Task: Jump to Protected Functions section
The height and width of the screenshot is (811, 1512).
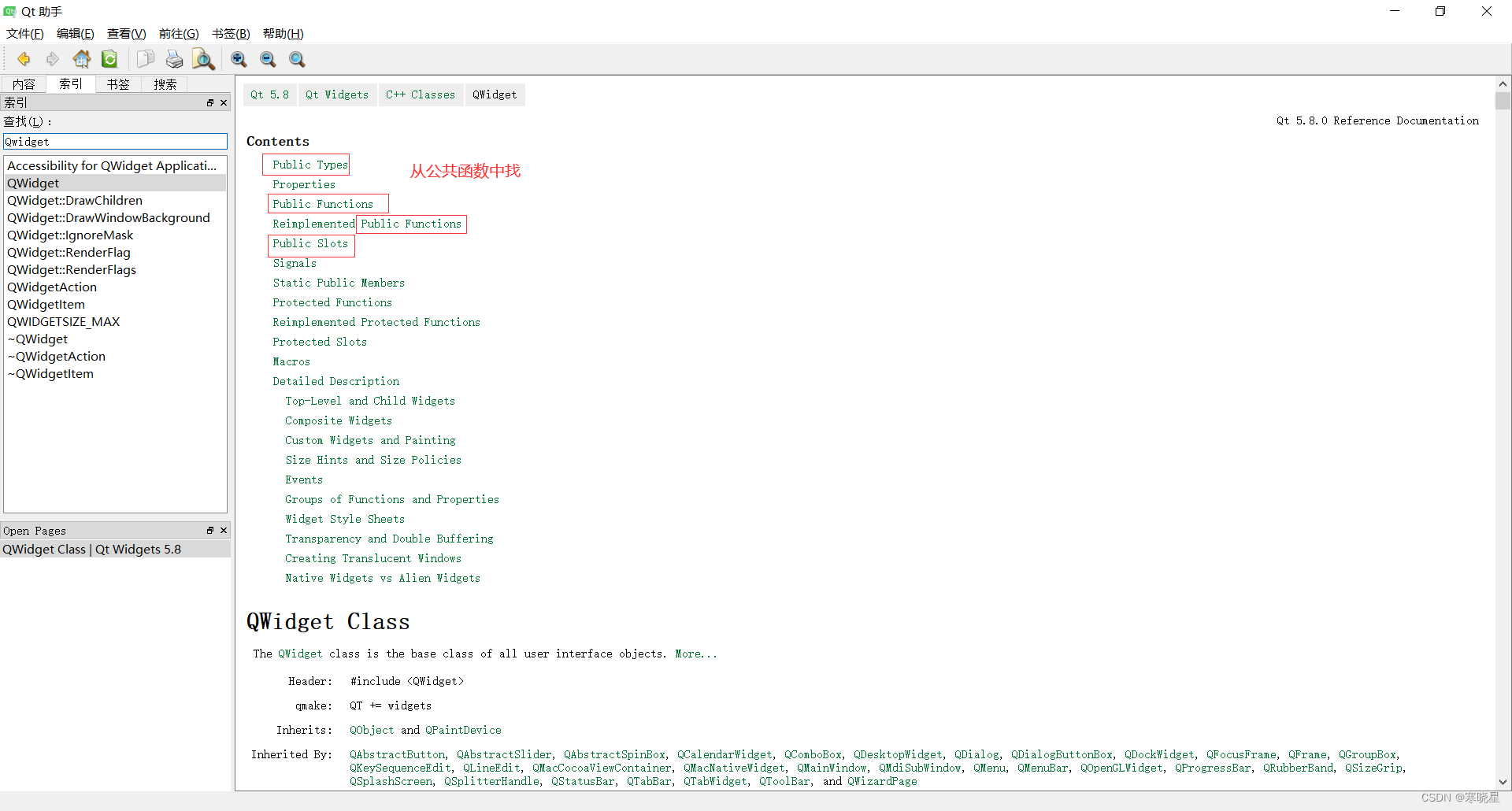Action: point(332,302)
